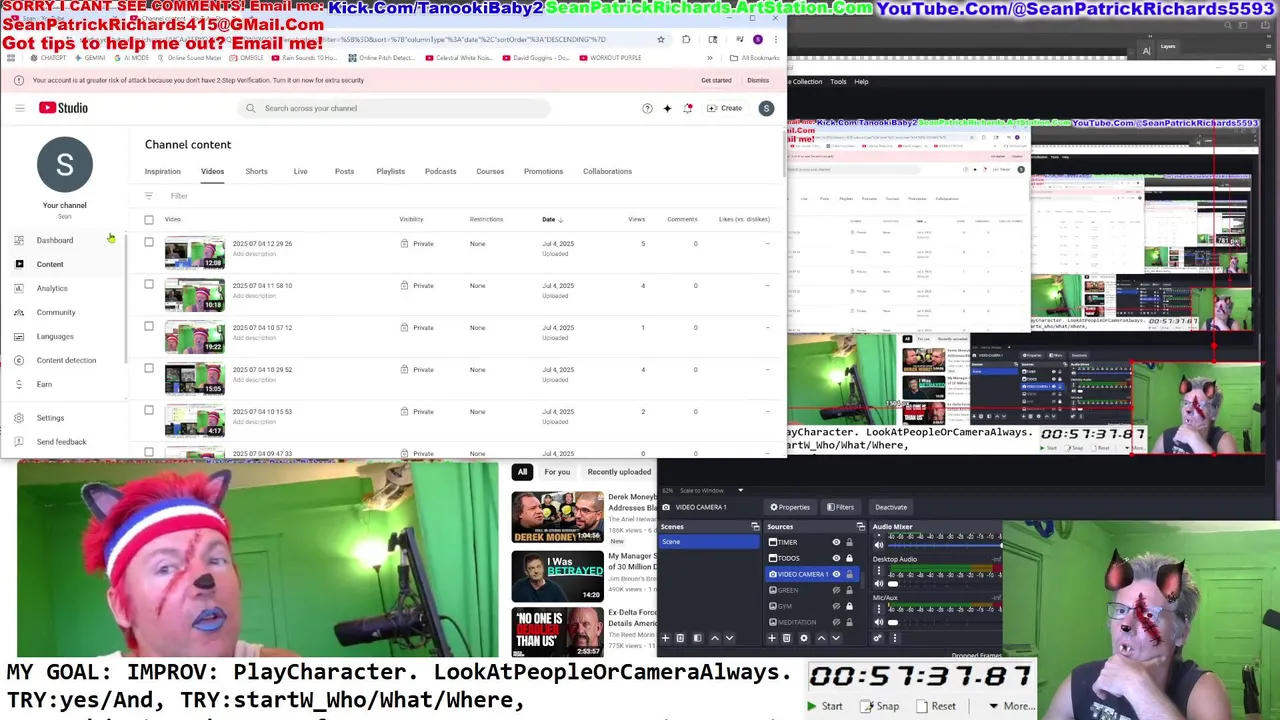The width and height of the screenshot is (1280, 720).
Task: Open the notifications bell in Studio
Action: coord(688,108)
